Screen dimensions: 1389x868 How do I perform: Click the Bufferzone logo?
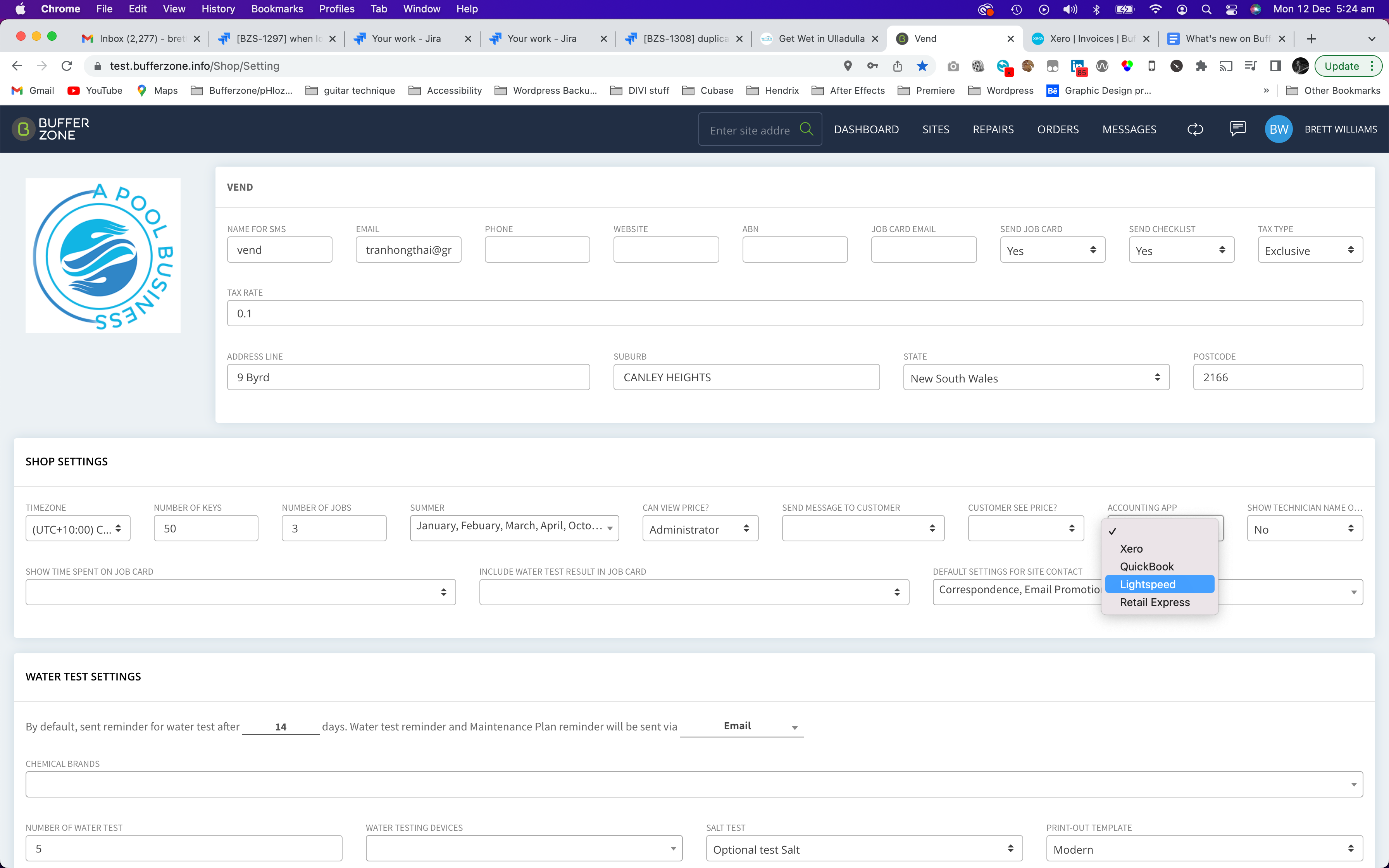point(51,129)
